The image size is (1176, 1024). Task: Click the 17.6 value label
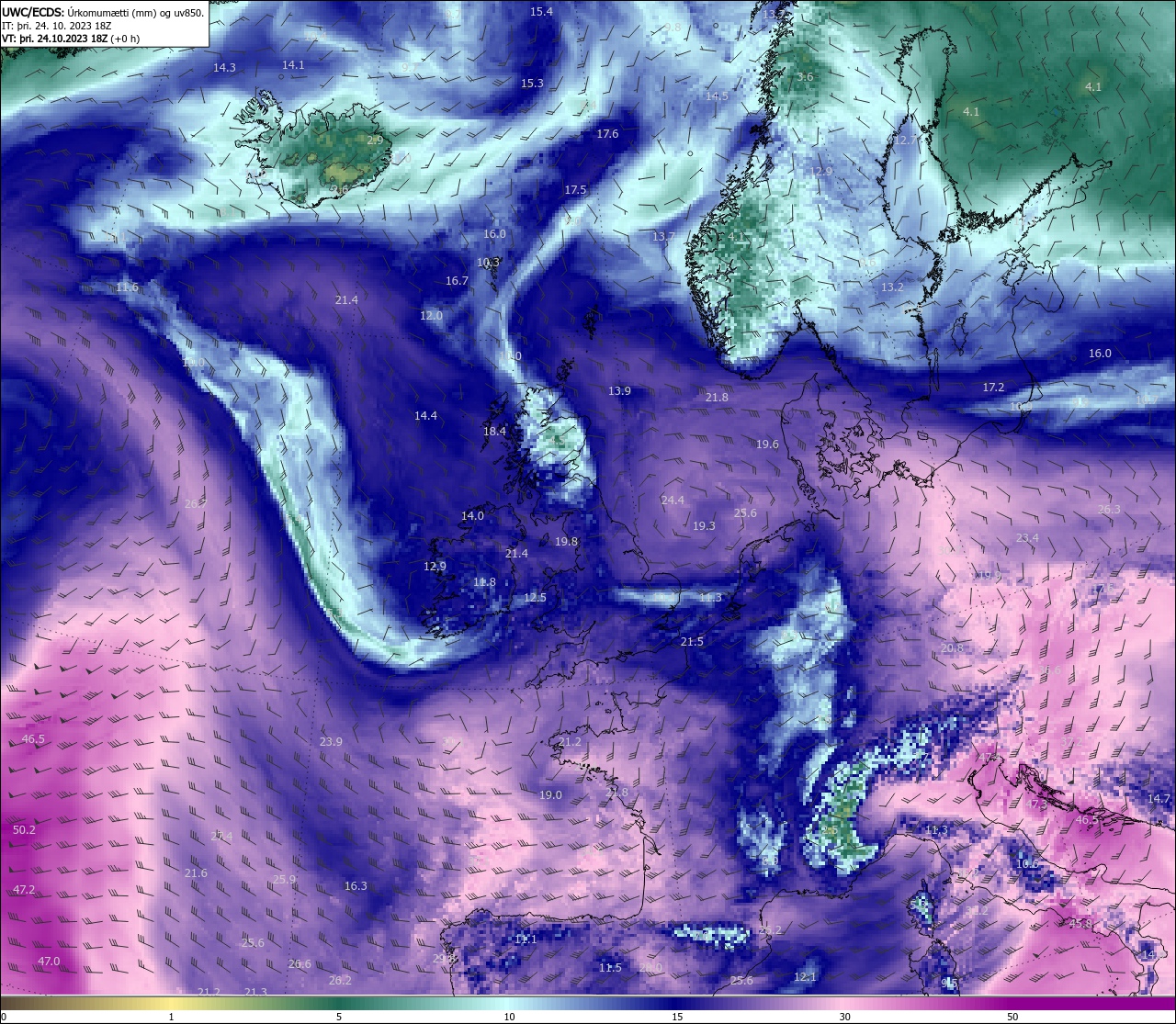607,134
